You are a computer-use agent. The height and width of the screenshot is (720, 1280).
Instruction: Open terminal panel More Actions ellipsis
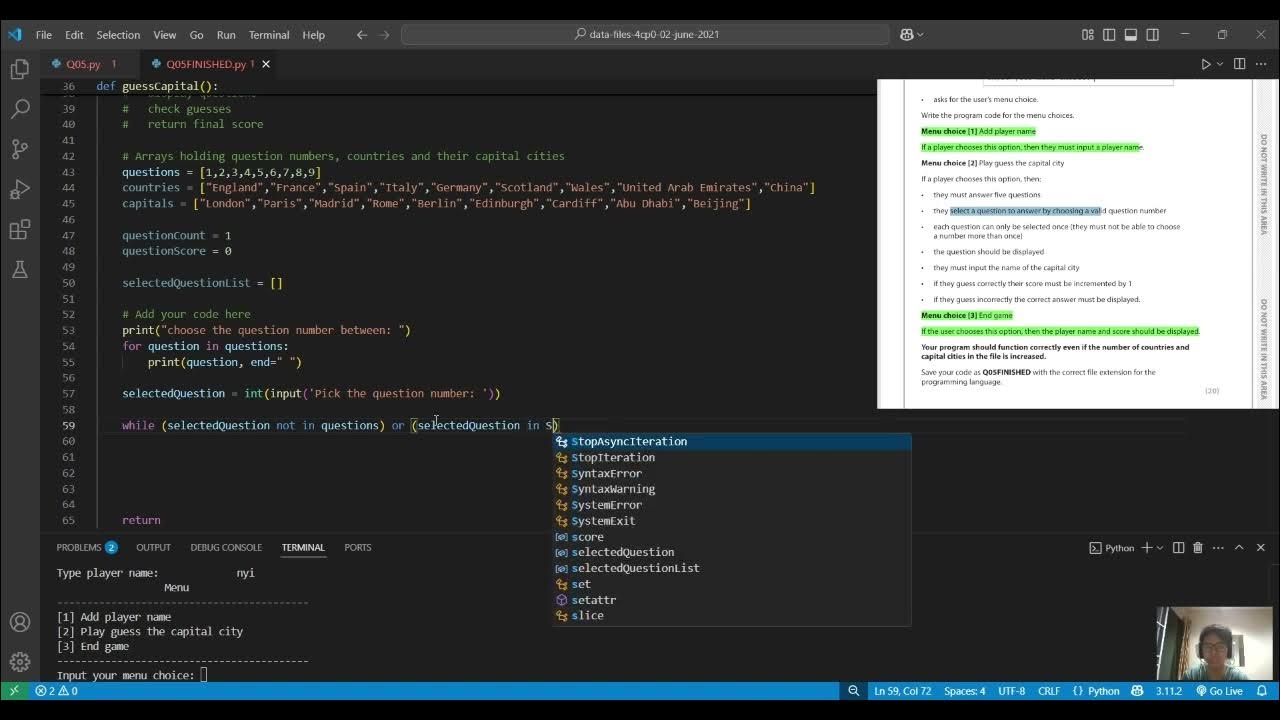pyautogui.click(x=1218, y=547)
